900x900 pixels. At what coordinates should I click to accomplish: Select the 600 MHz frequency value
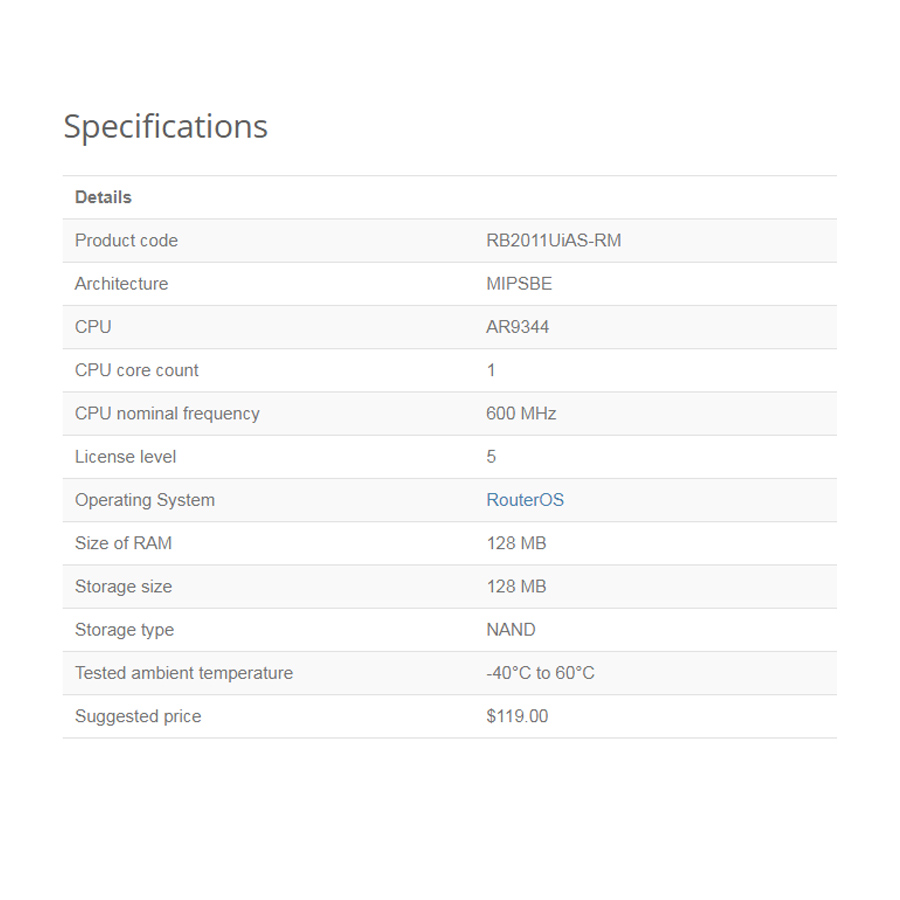pos(521,413)
